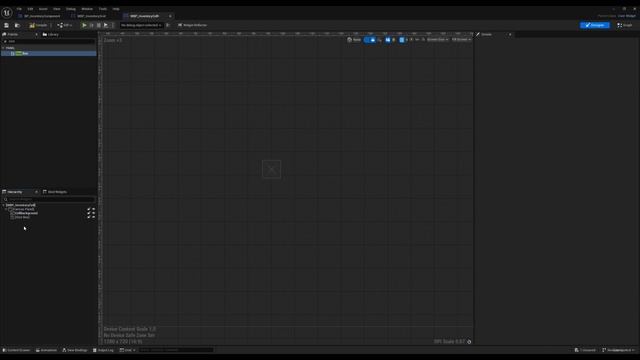This screenshot has width=640, height=360.
Task: Toggle visibility eye for Size Box row
Action: pos(93,217)
